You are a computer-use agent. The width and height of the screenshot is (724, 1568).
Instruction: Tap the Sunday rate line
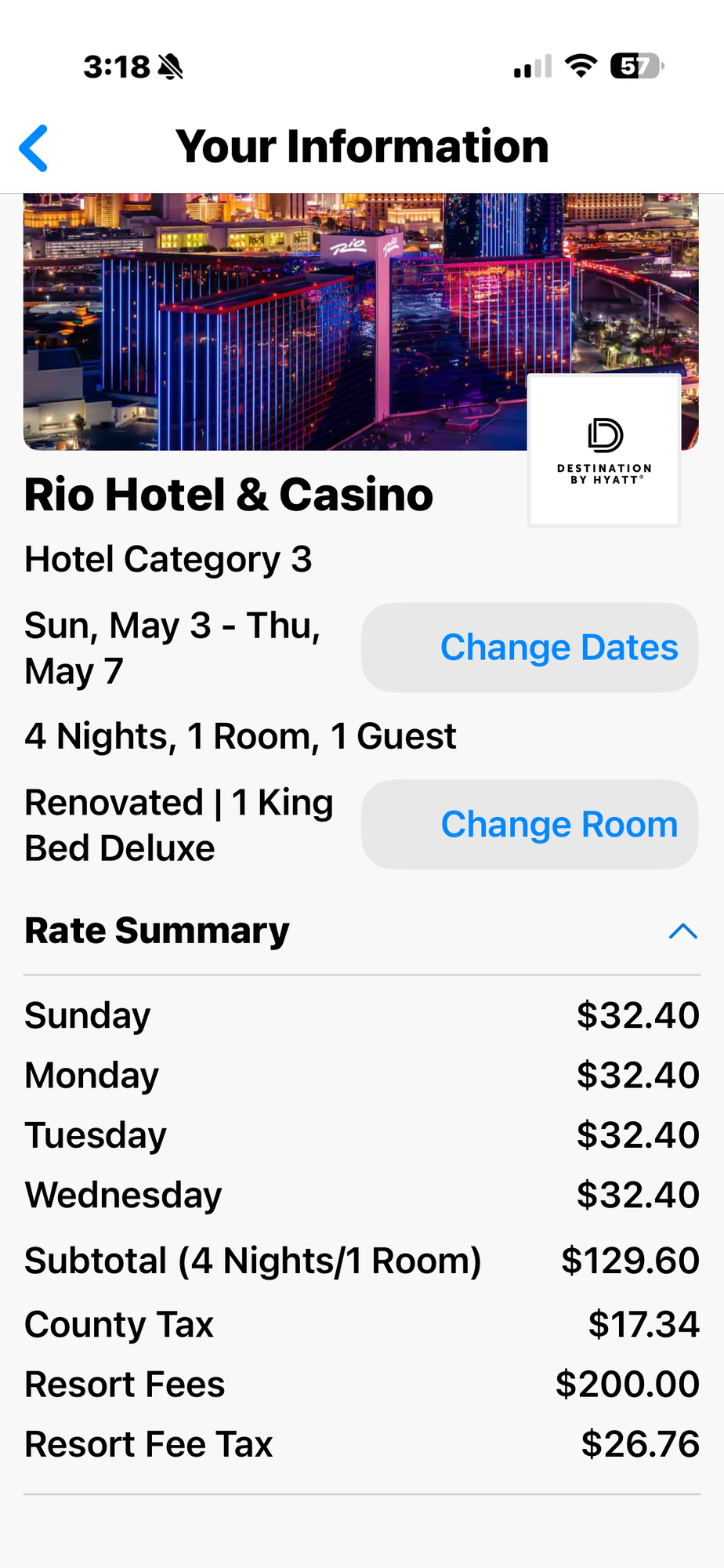pos(362,1015)
